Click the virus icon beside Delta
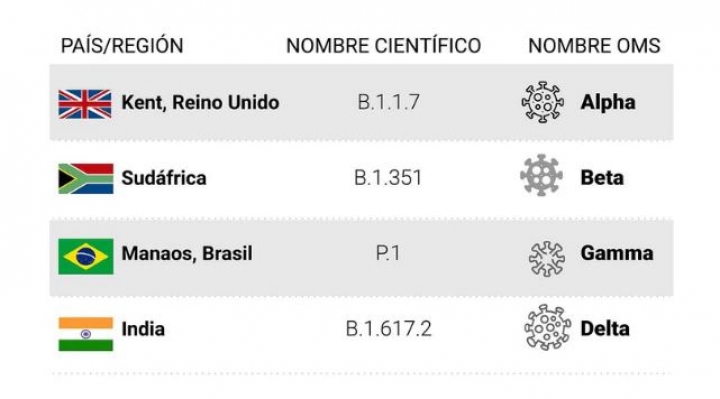This screenshot has height=399, width=720. (x=547, y=327)
